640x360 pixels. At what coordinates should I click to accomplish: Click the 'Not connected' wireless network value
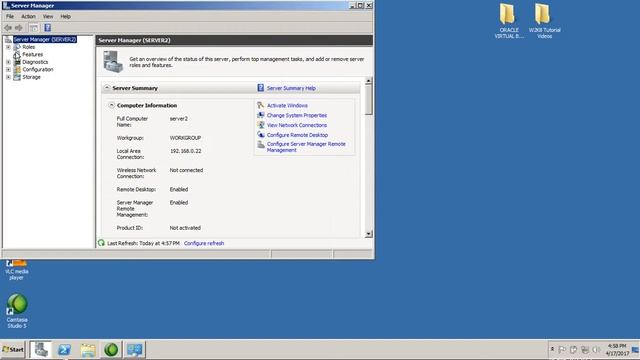(x=186, y=170)
